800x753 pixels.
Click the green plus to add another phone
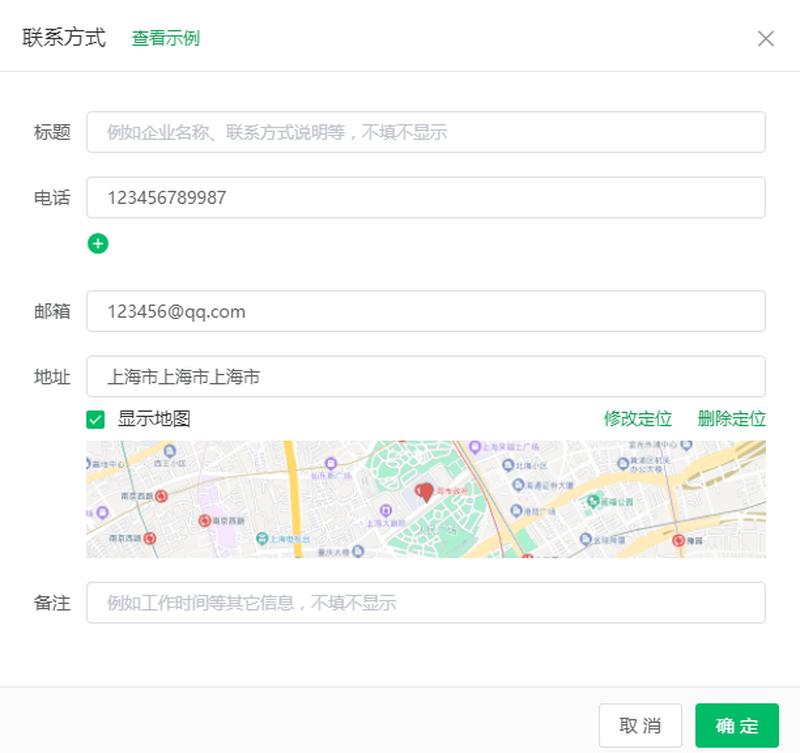pos(97,244)
